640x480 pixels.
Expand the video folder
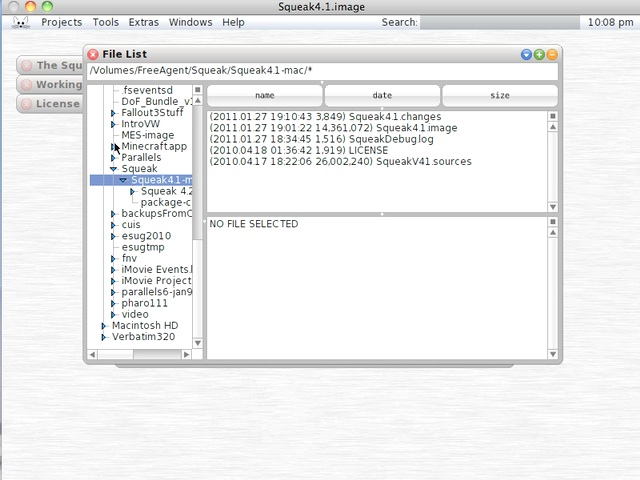113,315
